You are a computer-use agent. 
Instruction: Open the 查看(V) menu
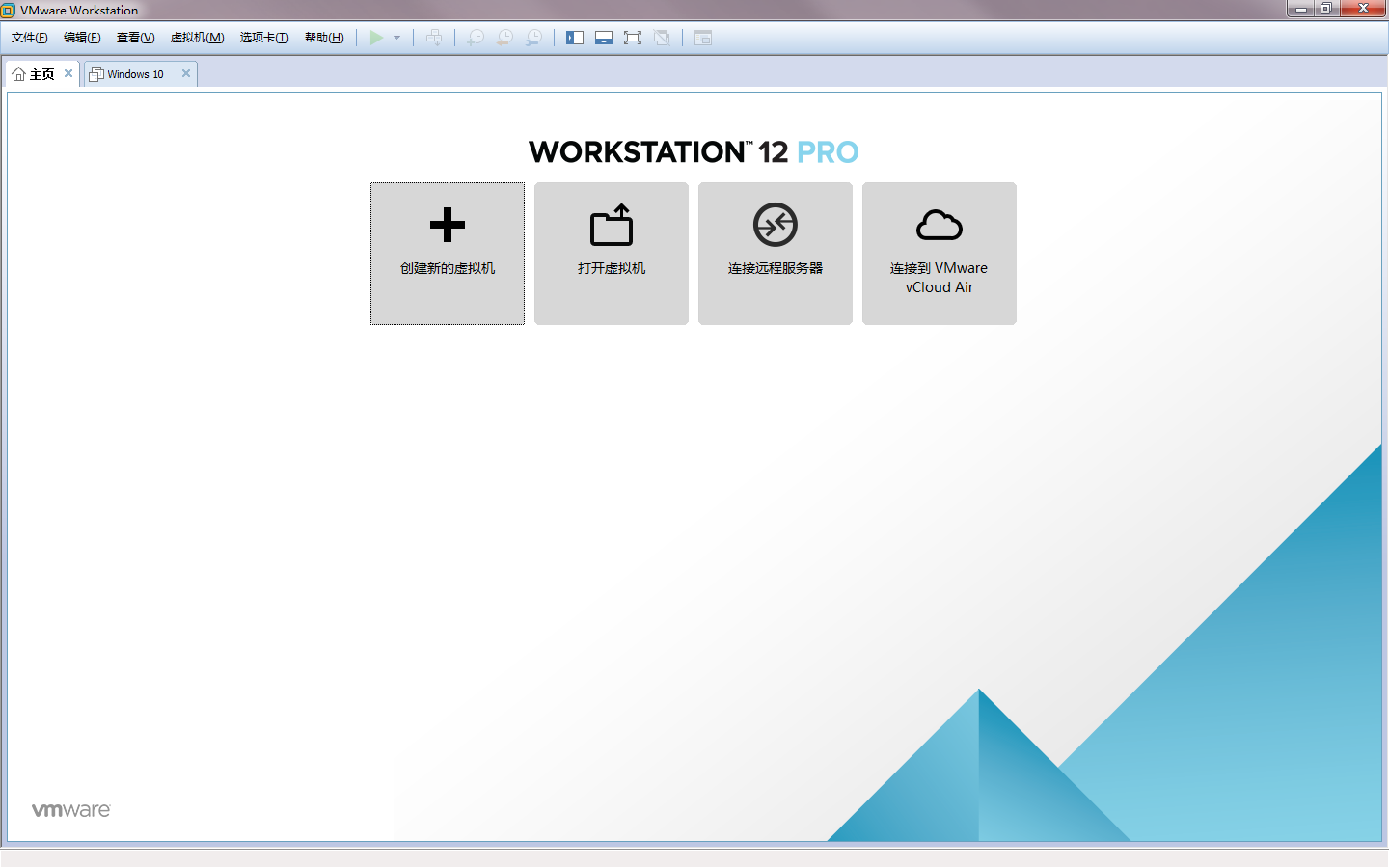(x=135, y=38)
